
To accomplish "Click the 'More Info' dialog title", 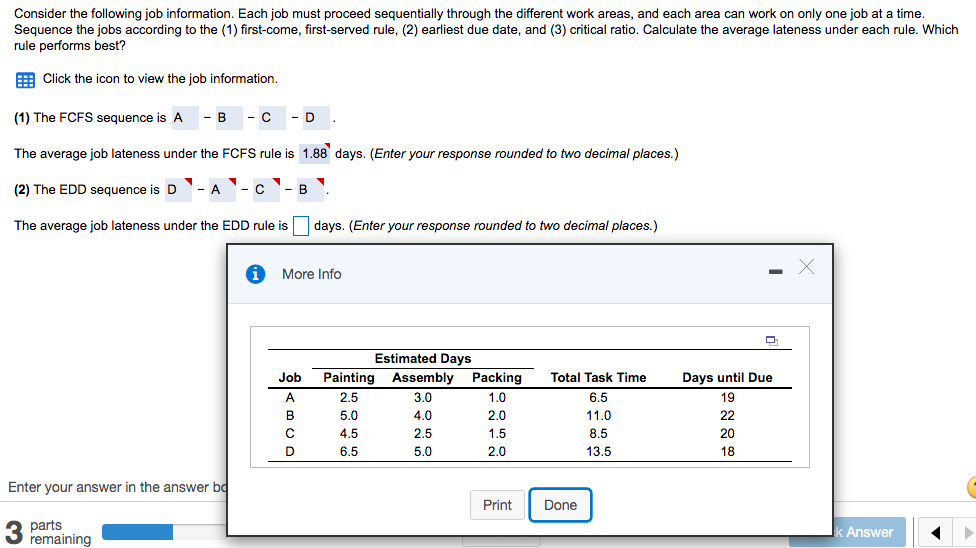I will 311,274.
